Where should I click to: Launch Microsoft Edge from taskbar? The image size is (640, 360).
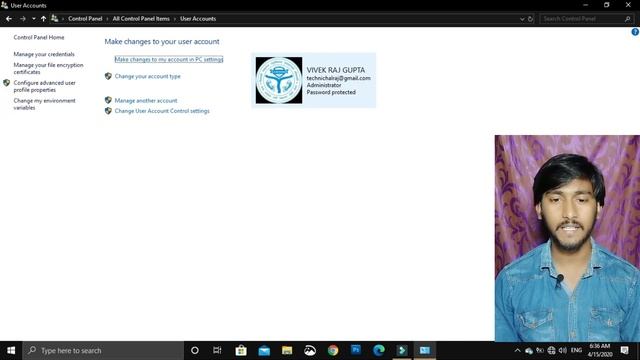379,351
